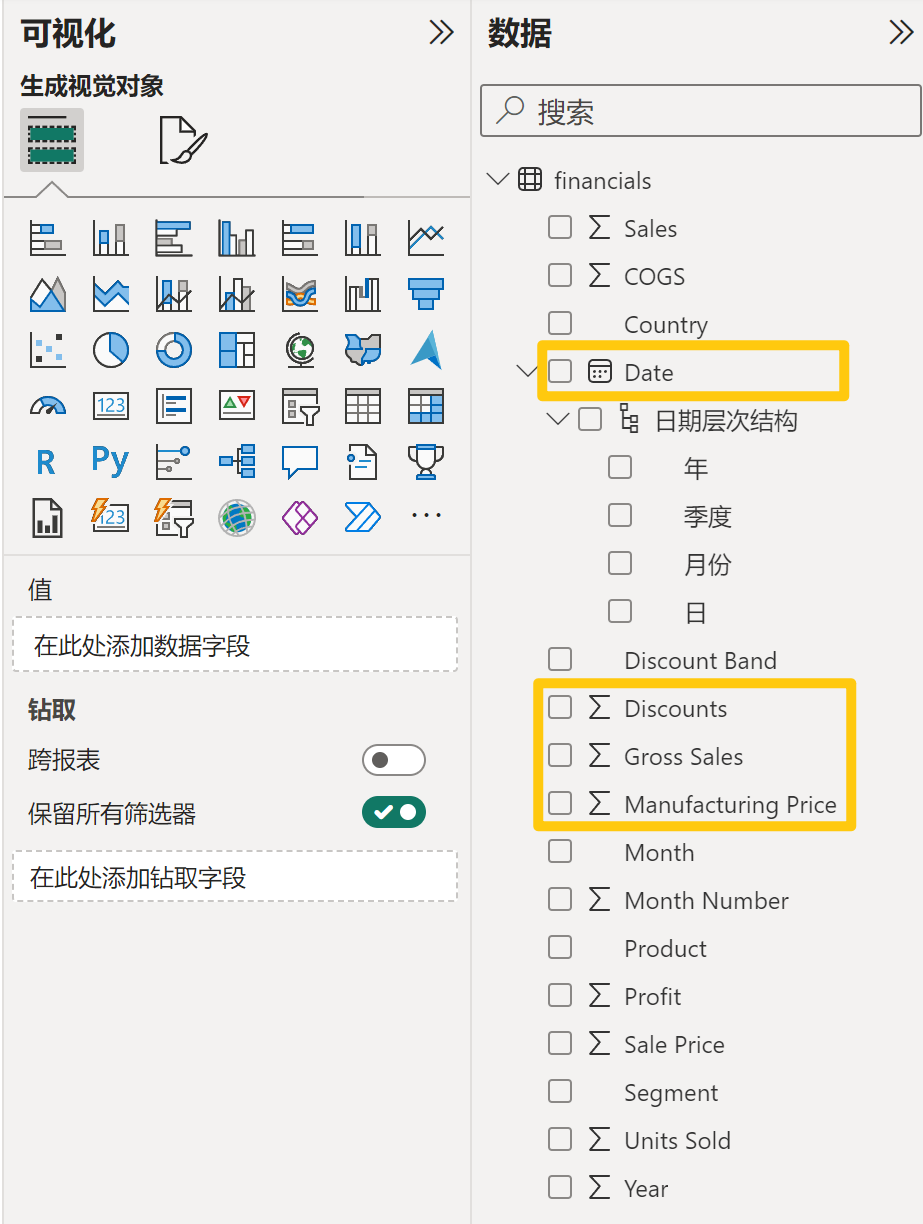Add an R script visual

click(46, 462)
